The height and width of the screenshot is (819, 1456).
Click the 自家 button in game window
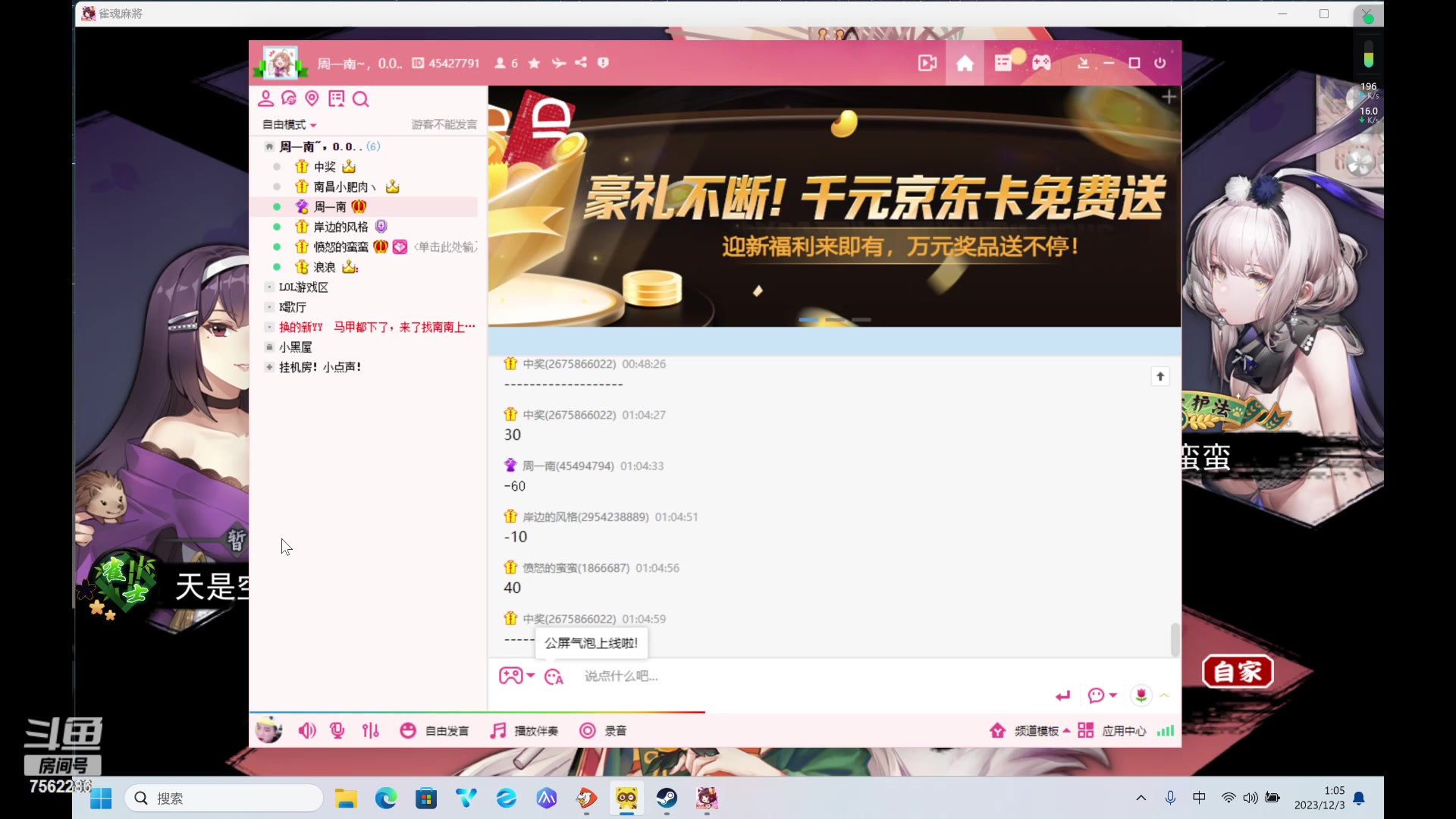coord(1238,671)
